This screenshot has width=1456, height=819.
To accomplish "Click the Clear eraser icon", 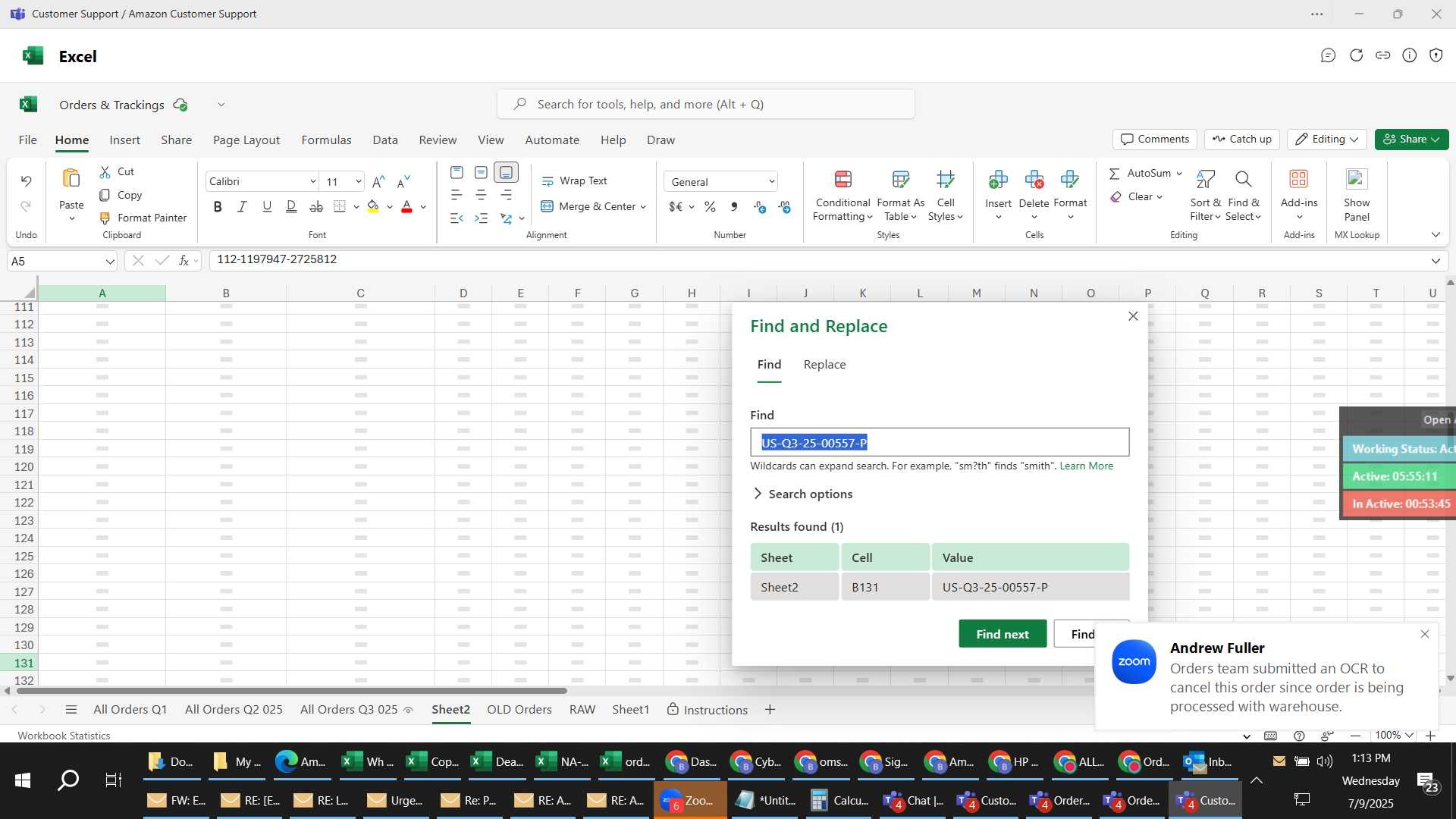I will (x=1116, y=197).
